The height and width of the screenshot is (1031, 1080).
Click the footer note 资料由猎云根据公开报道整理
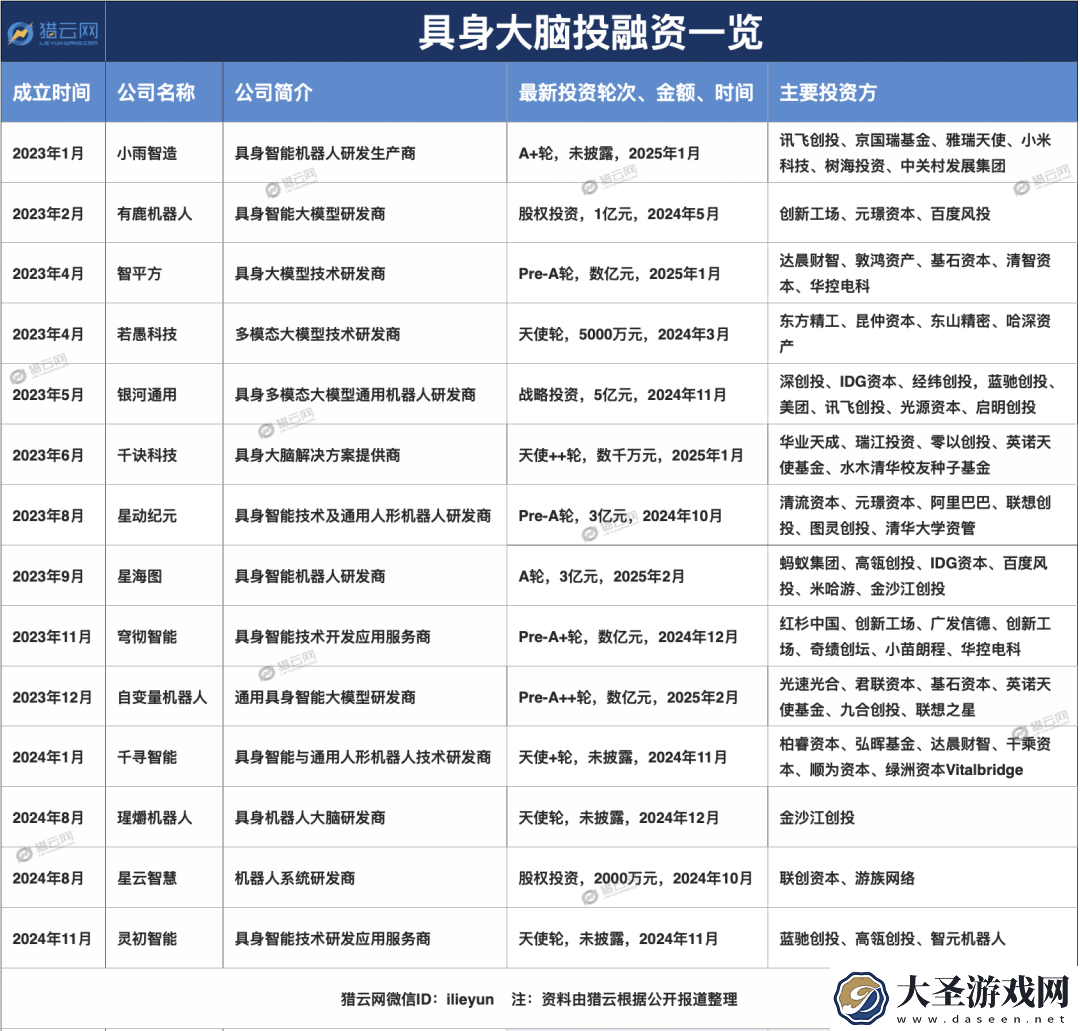point(639,999)
